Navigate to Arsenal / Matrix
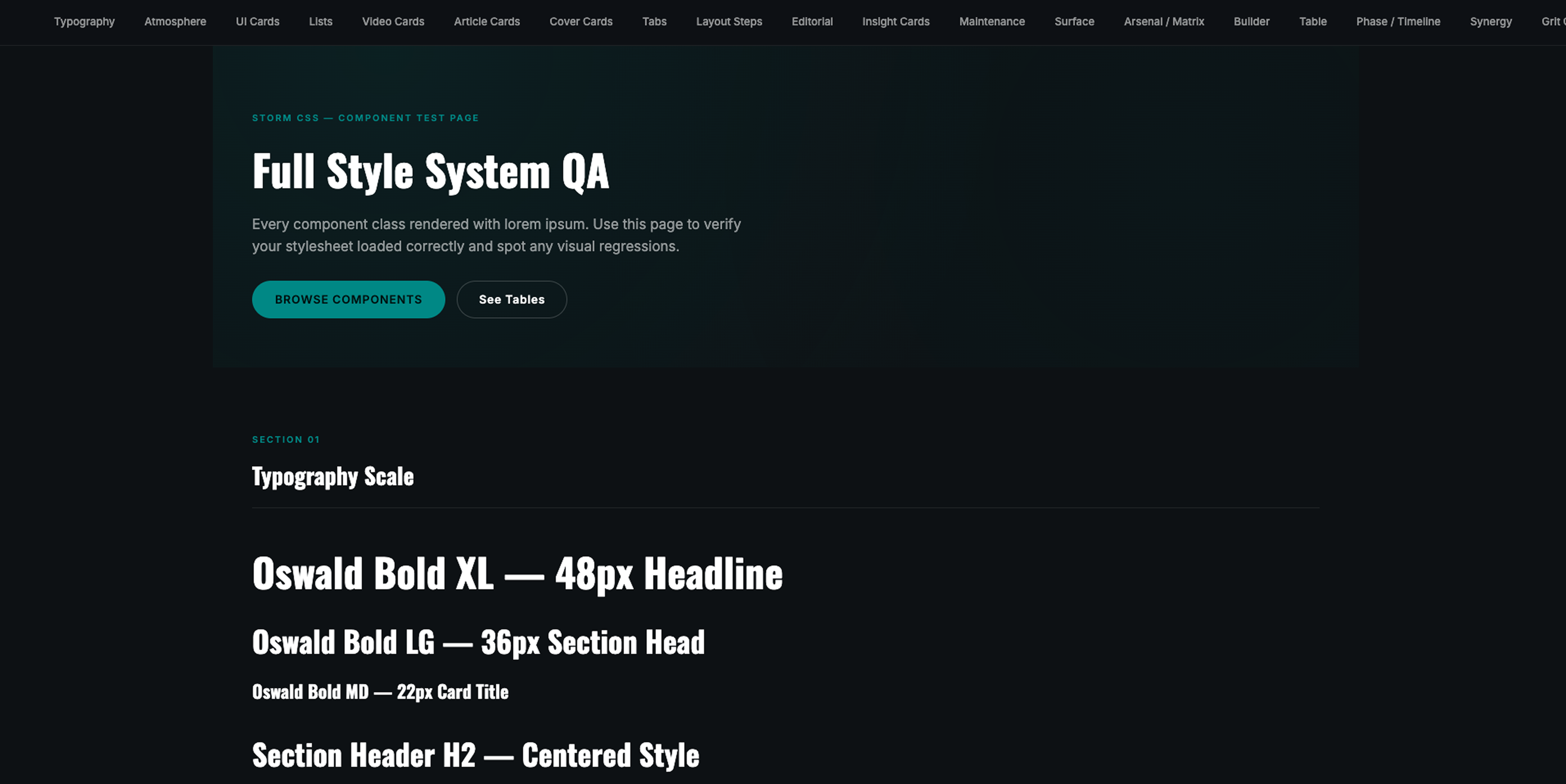1566x784 pixels. click(1164, 22)
